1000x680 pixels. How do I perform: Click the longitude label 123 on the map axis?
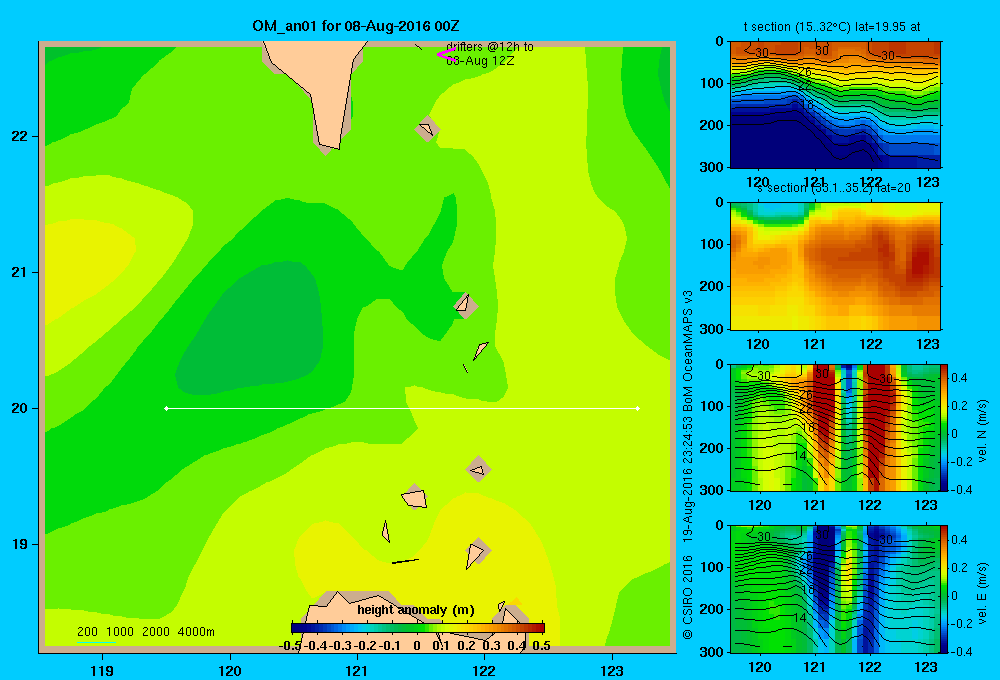[612, 670]
